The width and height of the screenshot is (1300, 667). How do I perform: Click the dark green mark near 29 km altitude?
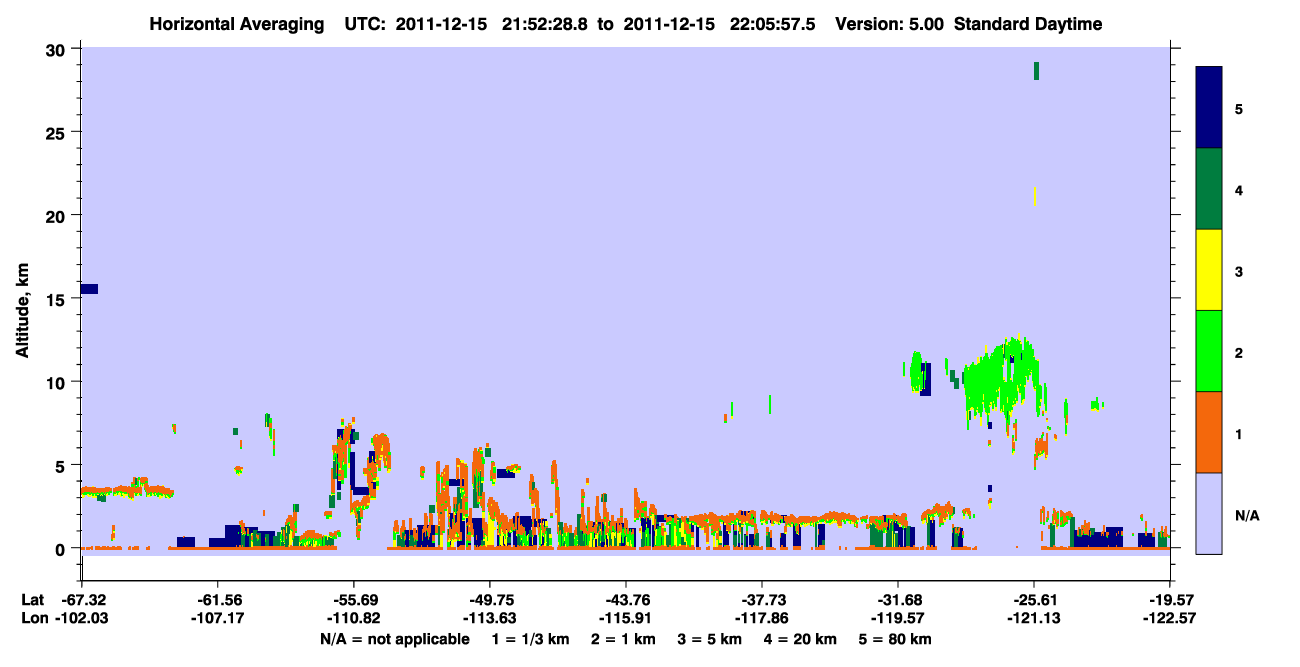1036,70
